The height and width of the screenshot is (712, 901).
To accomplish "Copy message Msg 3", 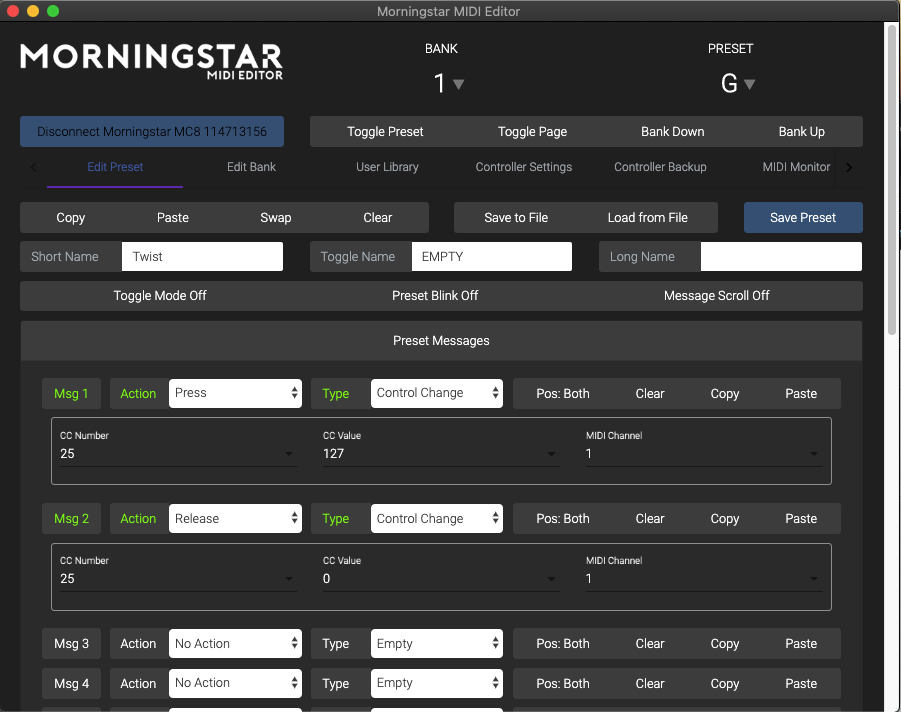I will 725,644.
